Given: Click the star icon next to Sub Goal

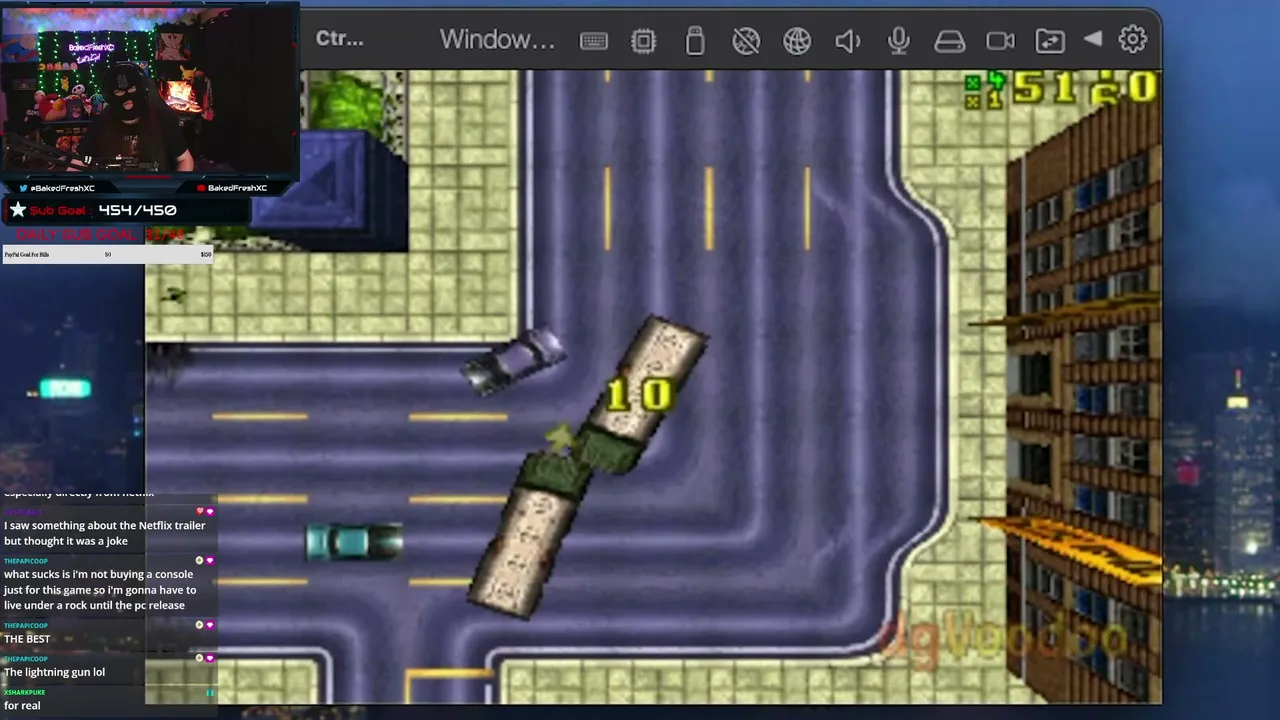Looking at the screenshot, I should pos(17,210).
